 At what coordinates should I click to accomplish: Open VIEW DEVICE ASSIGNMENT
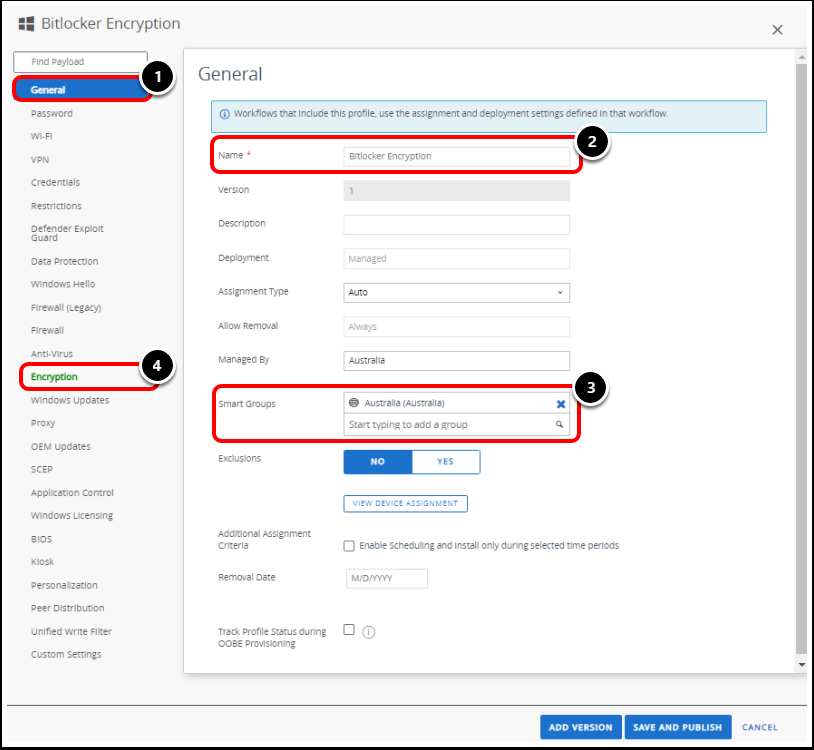click(x=405, y=503)
